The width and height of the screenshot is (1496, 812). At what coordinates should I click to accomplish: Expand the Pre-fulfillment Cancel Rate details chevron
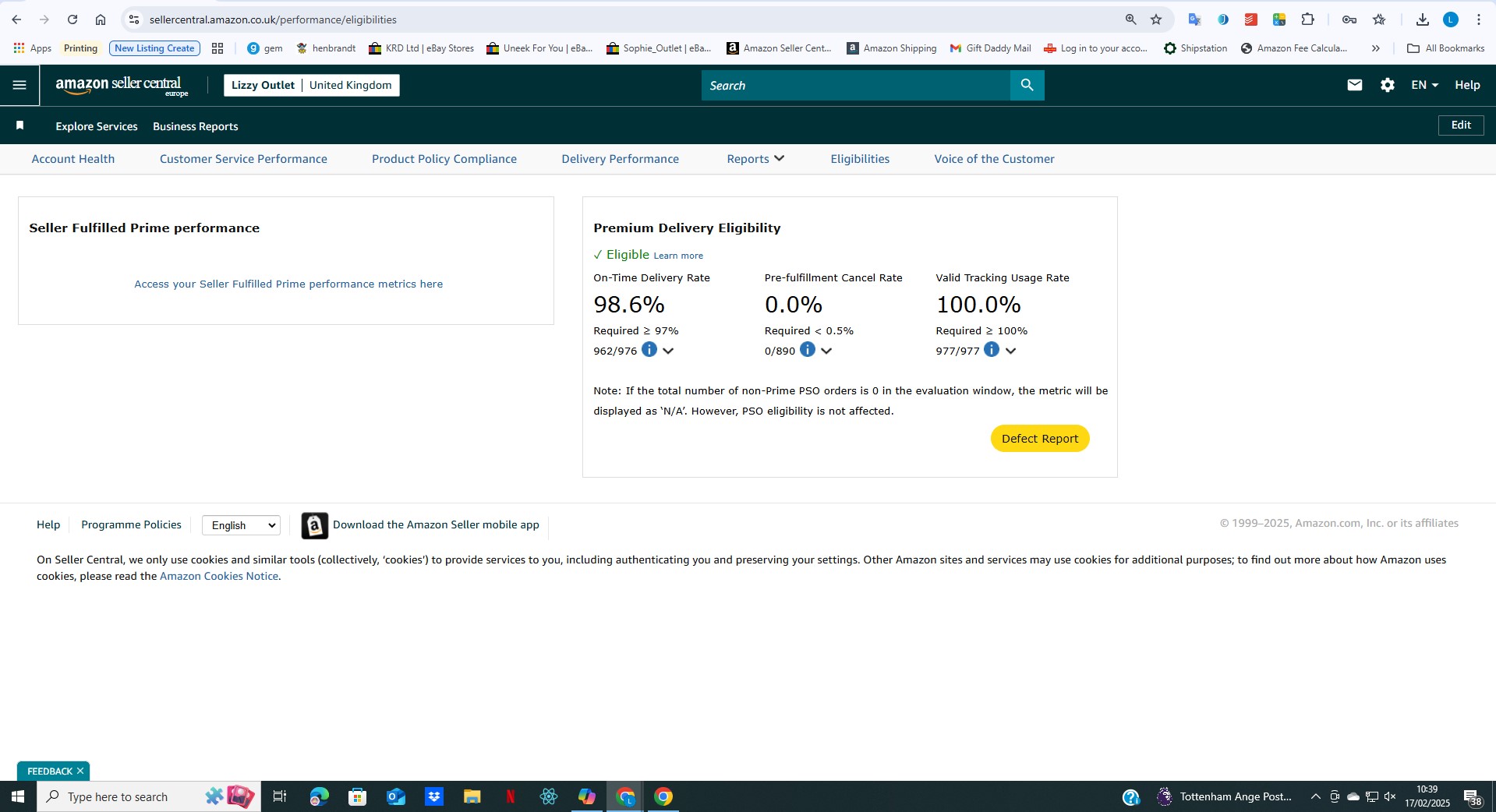(x=827, y=351)
